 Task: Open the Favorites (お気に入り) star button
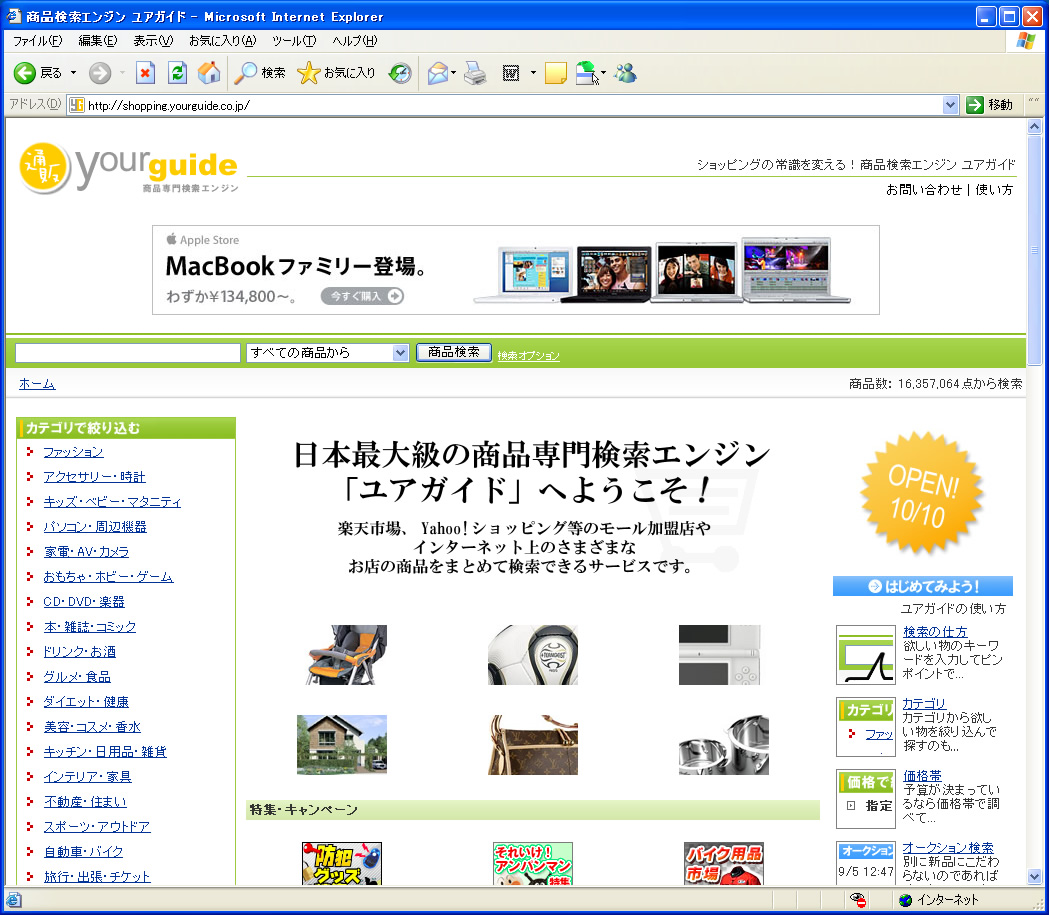337,73
